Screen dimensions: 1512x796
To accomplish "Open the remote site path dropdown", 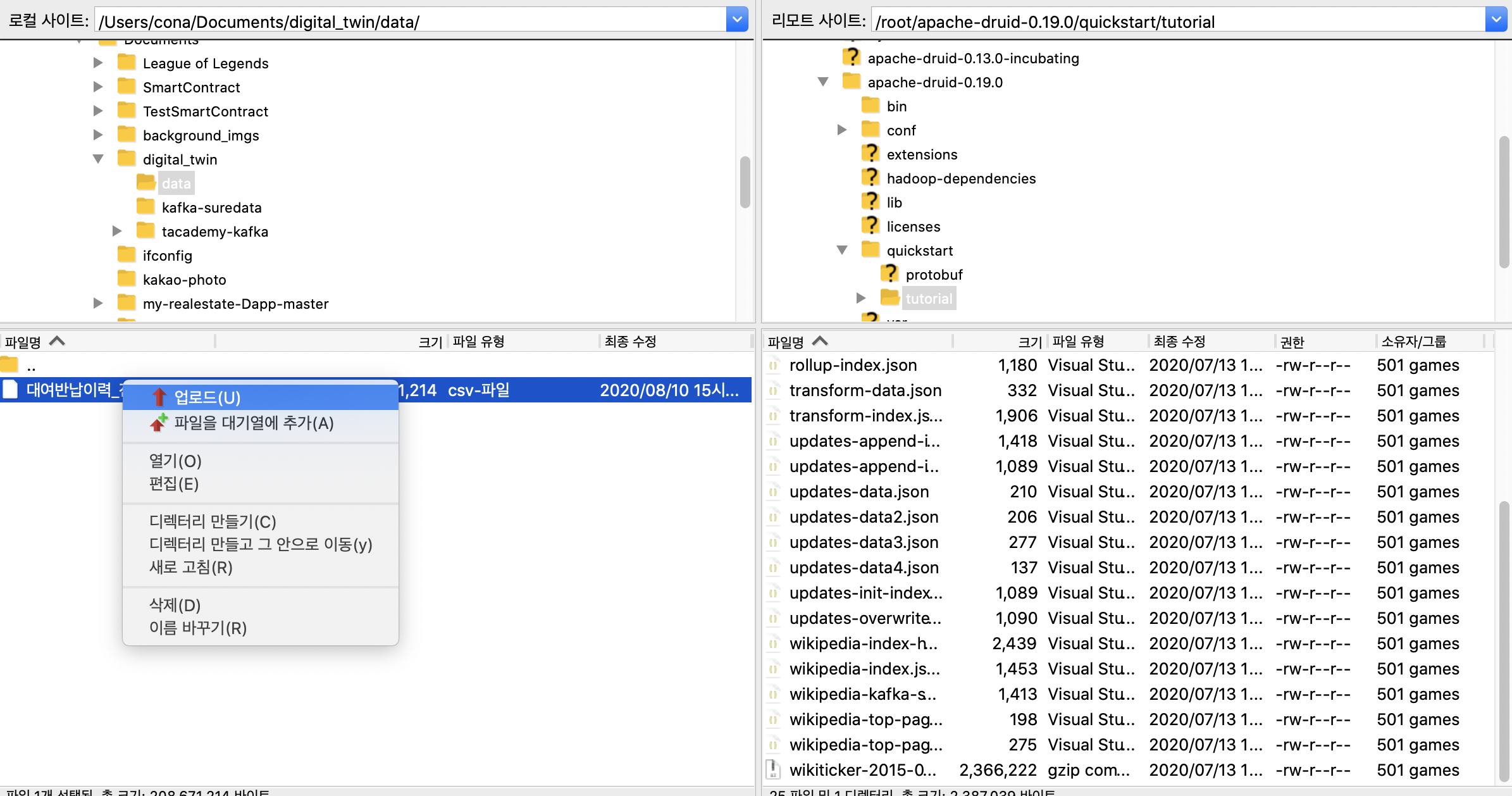I will [x=1496, y=20].
